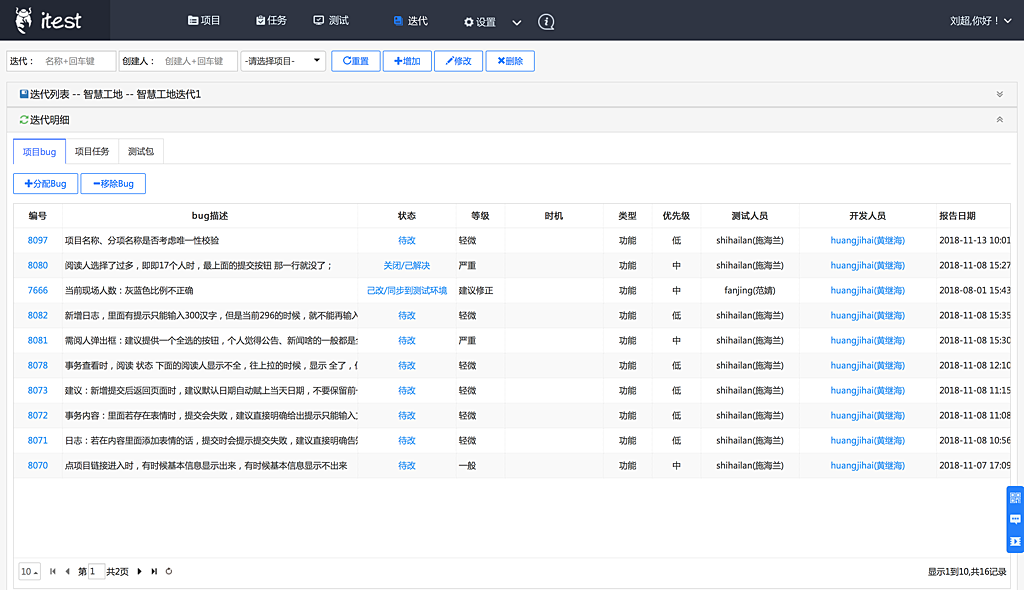Collapse the 迭代明细 panel chevron
The image size is (1024, 590).
click(x=1000, y=120)
